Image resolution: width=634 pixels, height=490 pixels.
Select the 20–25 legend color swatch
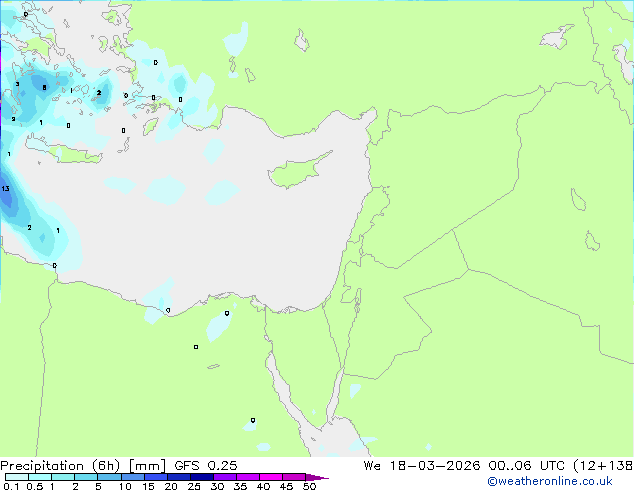click(179, 477)
